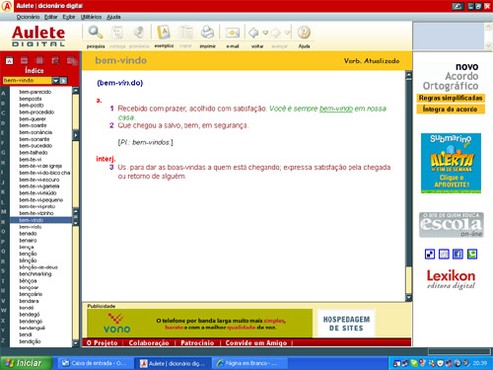Click the escola on-line banner
Viewport: 493px width, 370px height.
tap(451, 225)
